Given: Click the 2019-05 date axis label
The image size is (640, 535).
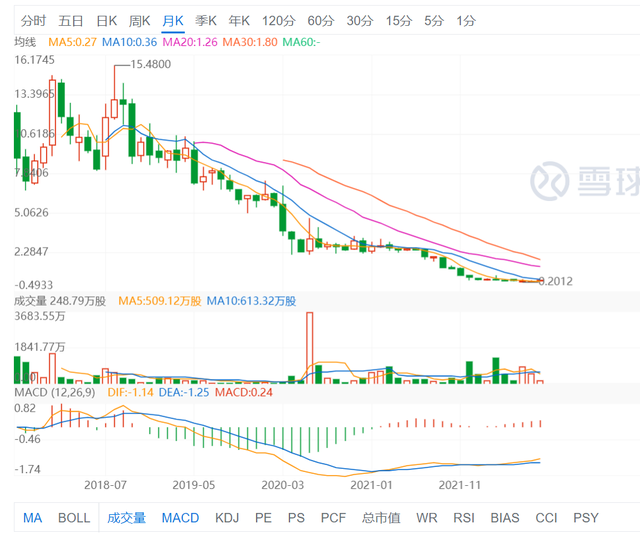Looking at the screenshot, I should [x=194, y=485].
